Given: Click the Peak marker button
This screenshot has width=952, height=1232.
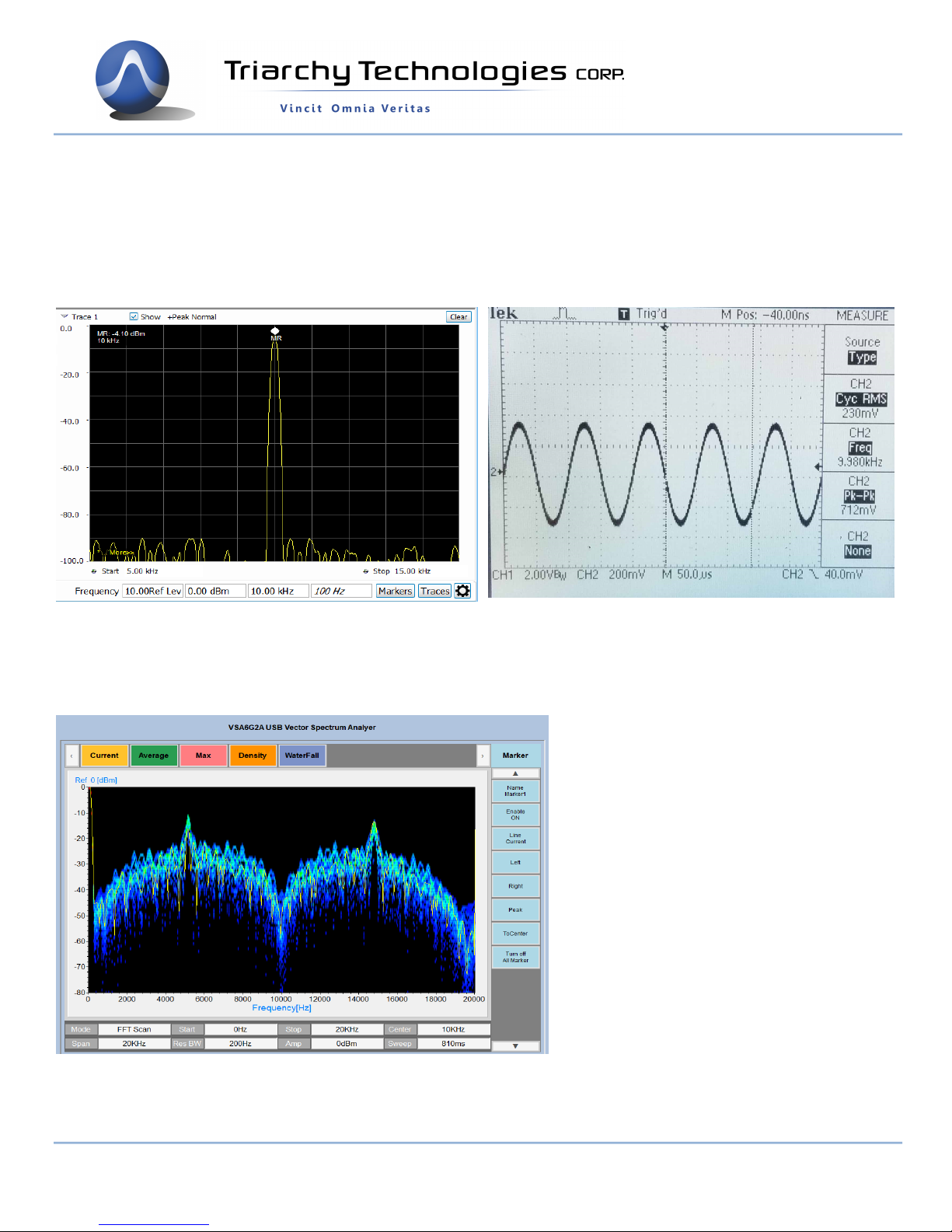Looking at the screenshot, I should (515, 909).
